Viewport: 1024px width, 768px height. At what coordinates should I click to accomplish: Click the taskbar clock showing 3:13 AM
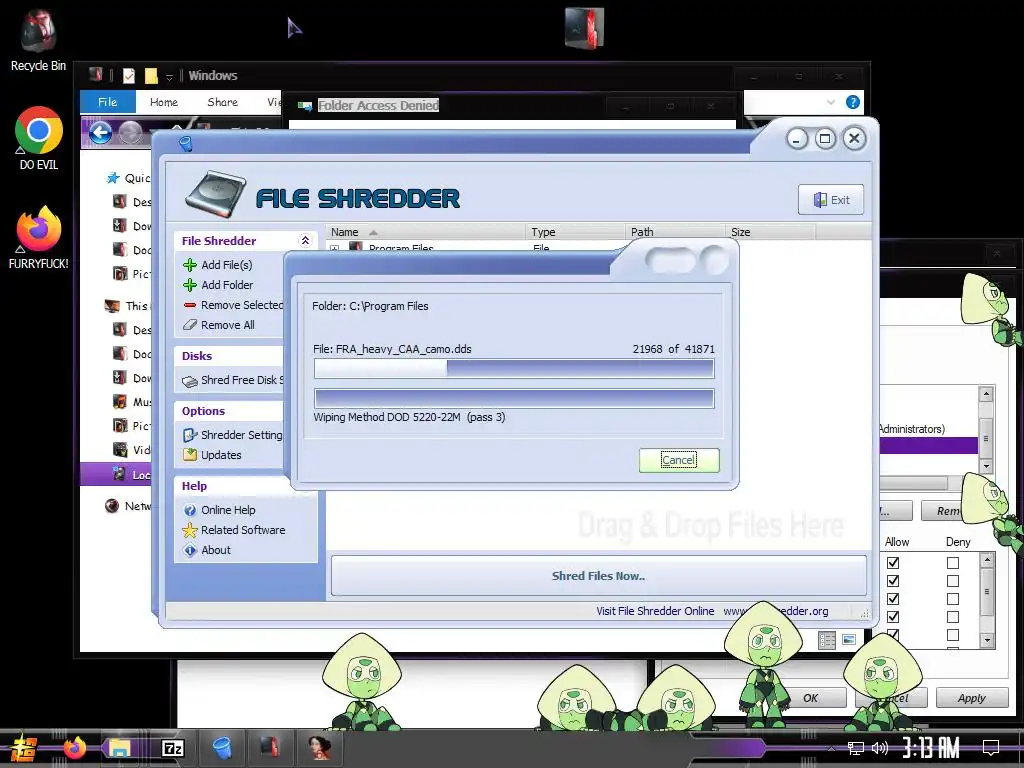[931, 747]
